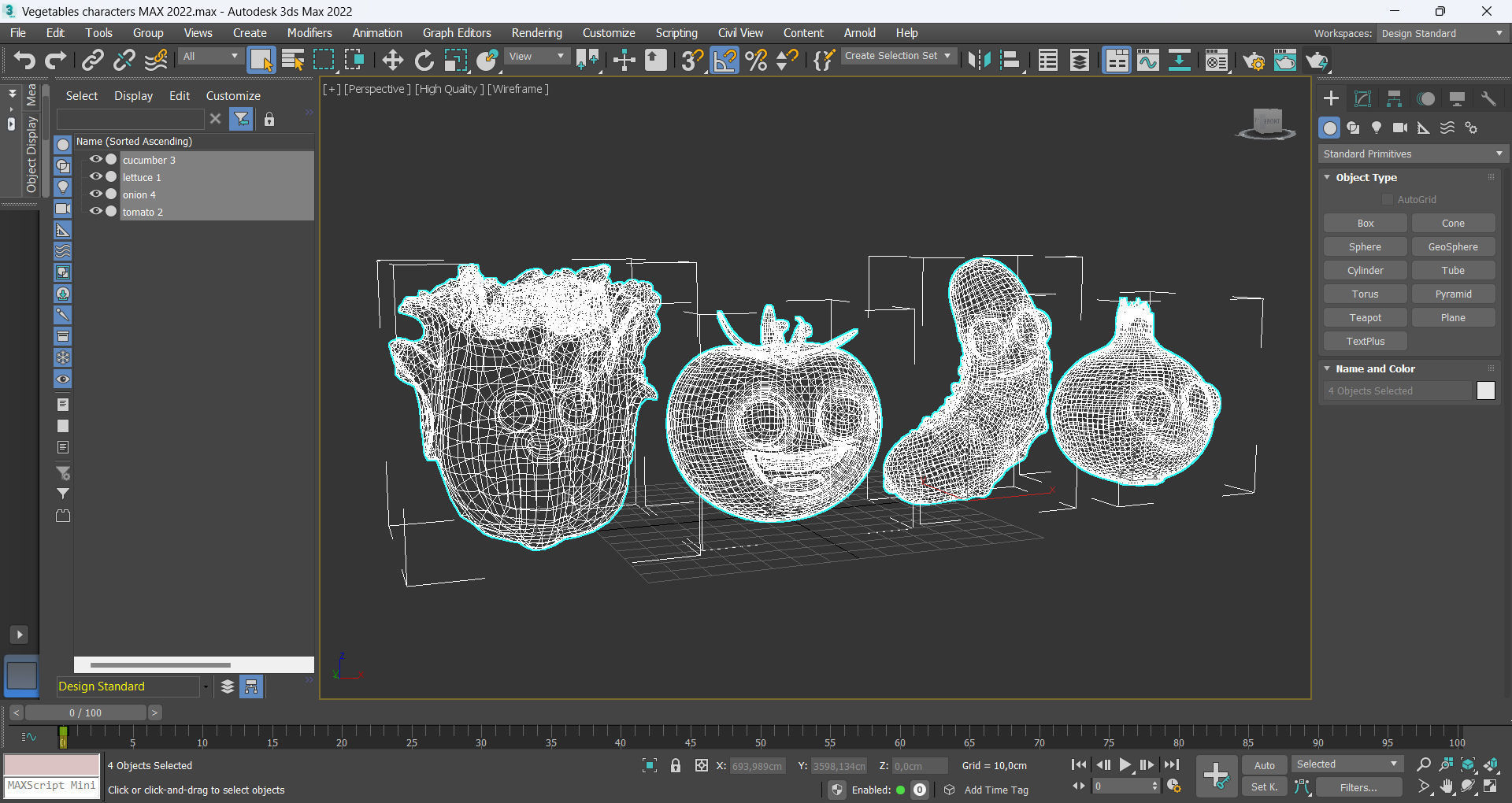Switch to the Hierarchy panel tab
The image size is (1512, 803).
[1394, 98]
